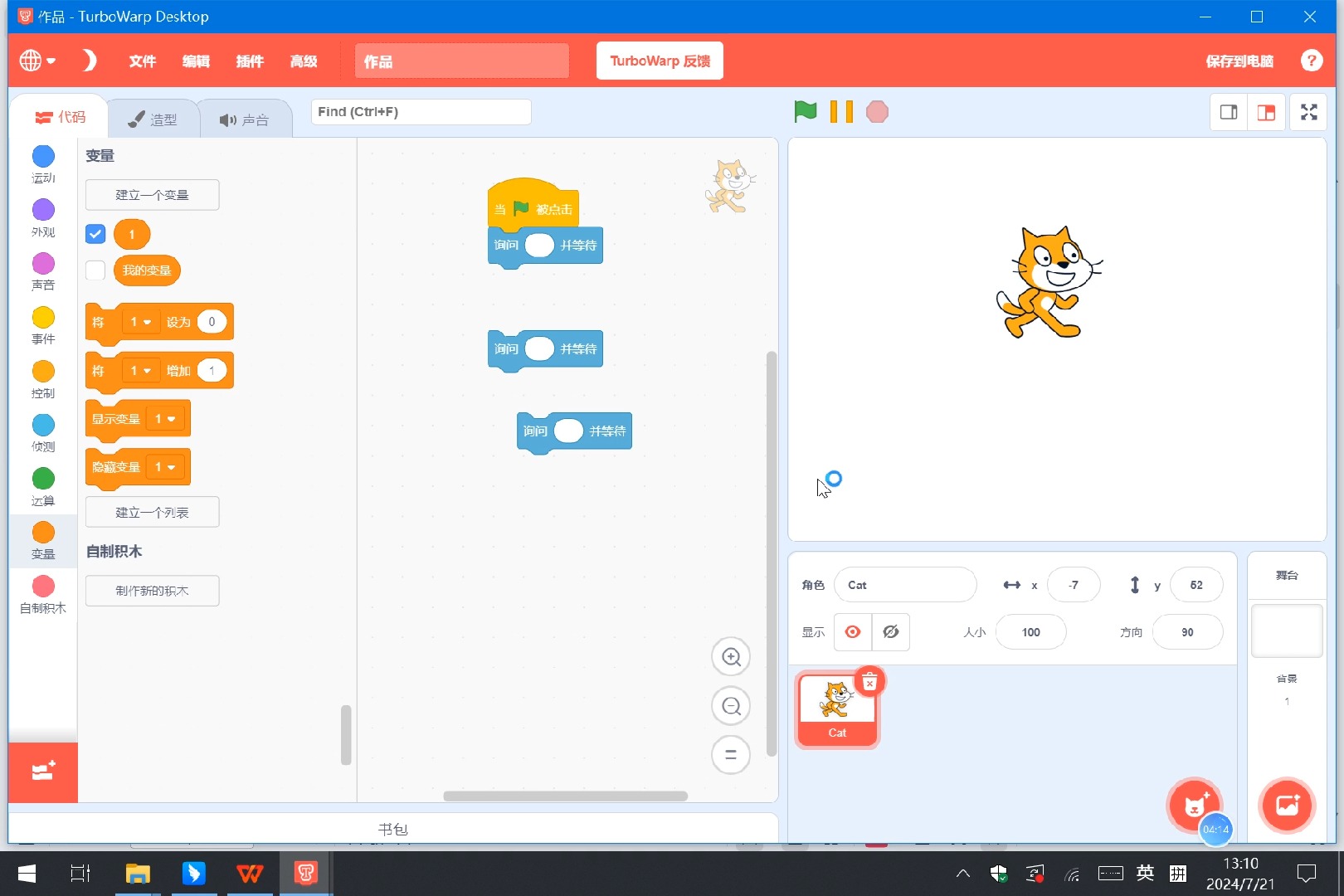The width and height of the screenshot is (1344, 896).
Task: Click the direction field 90
Action: (x=1187, y=632)
